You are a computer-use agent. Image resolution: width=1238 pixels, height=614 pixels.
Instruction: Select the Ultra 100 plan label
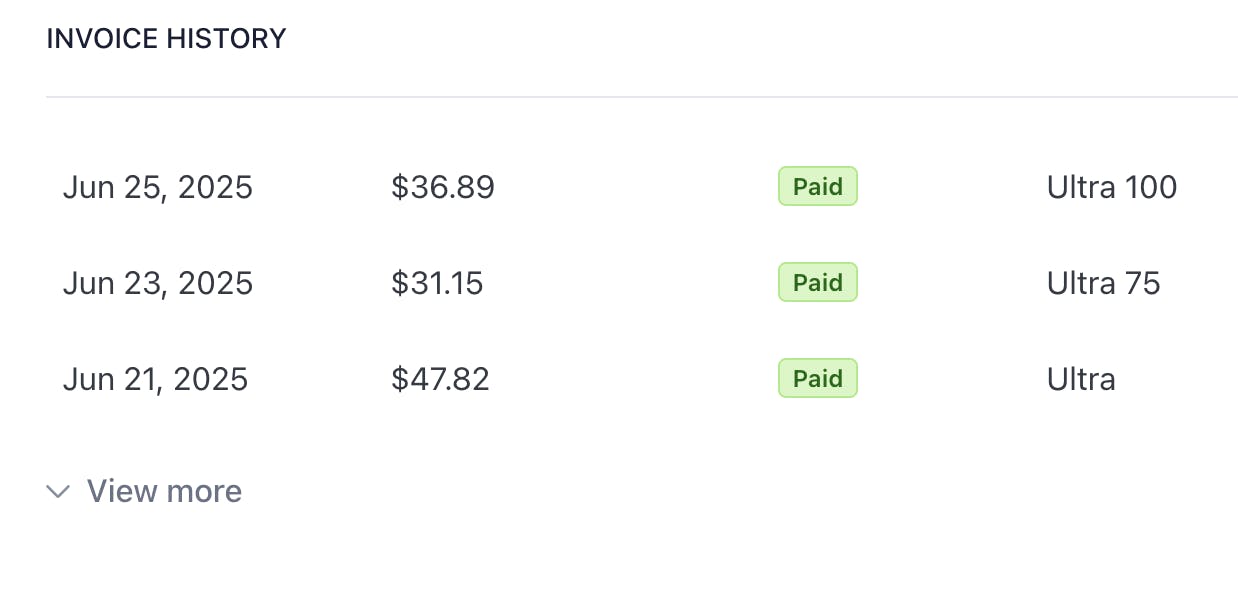1112,187
